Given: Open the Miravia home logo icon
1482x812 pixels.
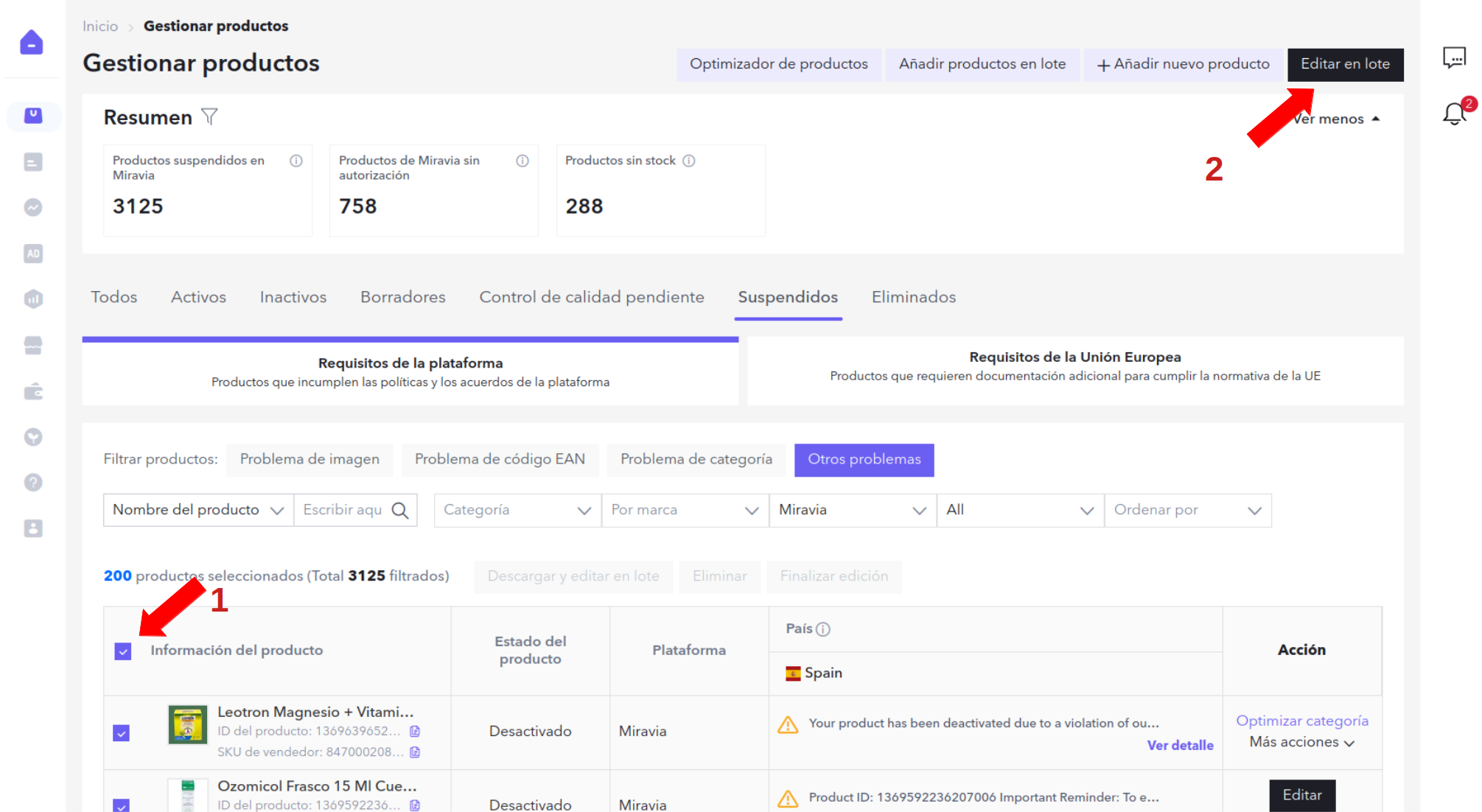Looking at the screenshot, I should pos(32,43).
